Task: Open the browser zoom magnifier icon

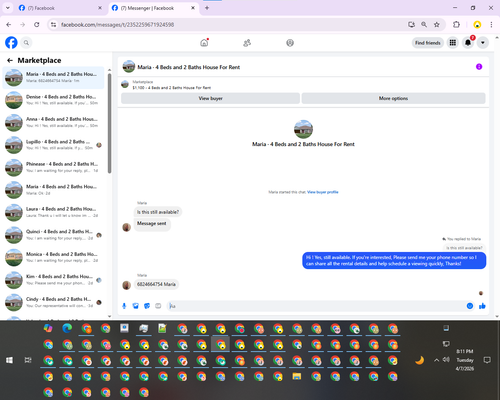Action: (424, 24)
